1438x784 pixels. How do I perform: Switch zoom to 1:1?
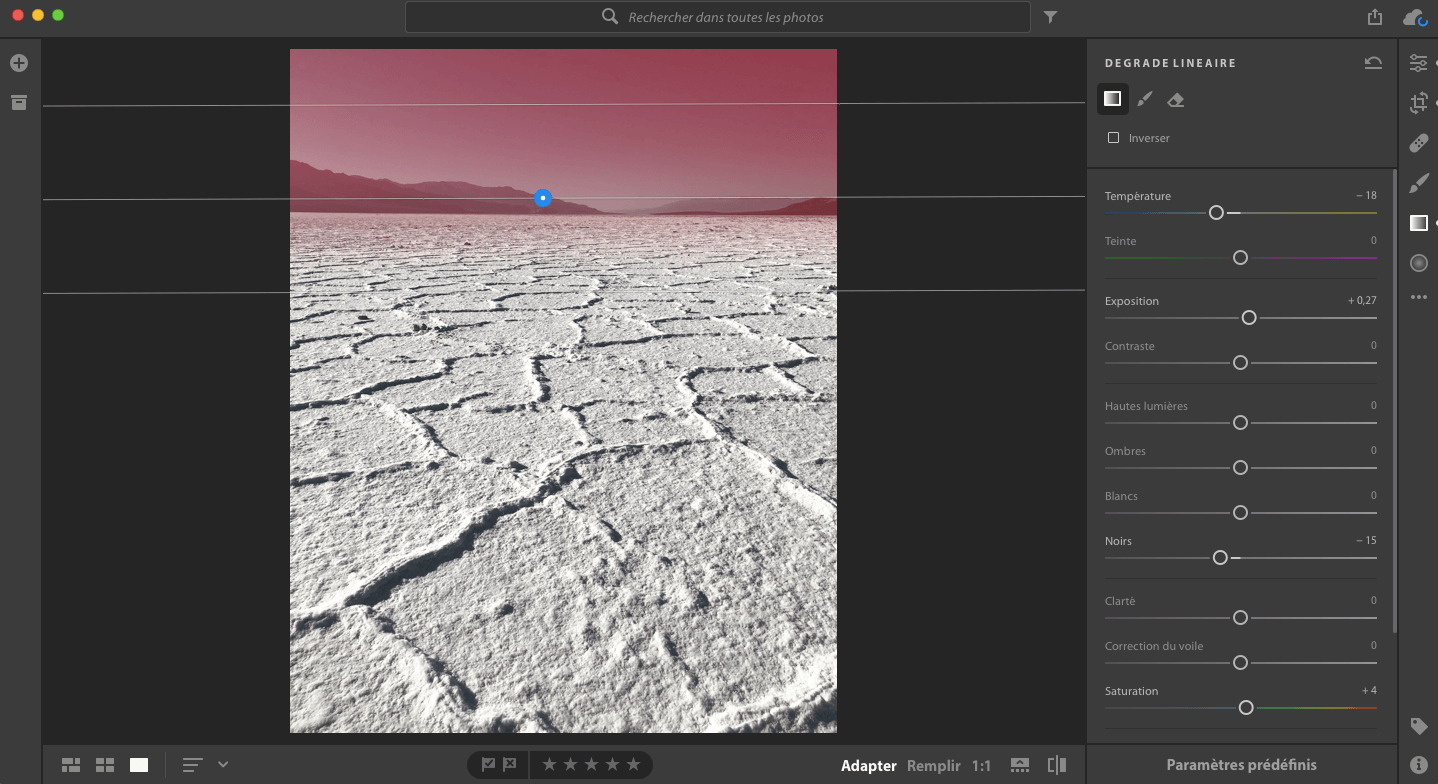[981, 766]
